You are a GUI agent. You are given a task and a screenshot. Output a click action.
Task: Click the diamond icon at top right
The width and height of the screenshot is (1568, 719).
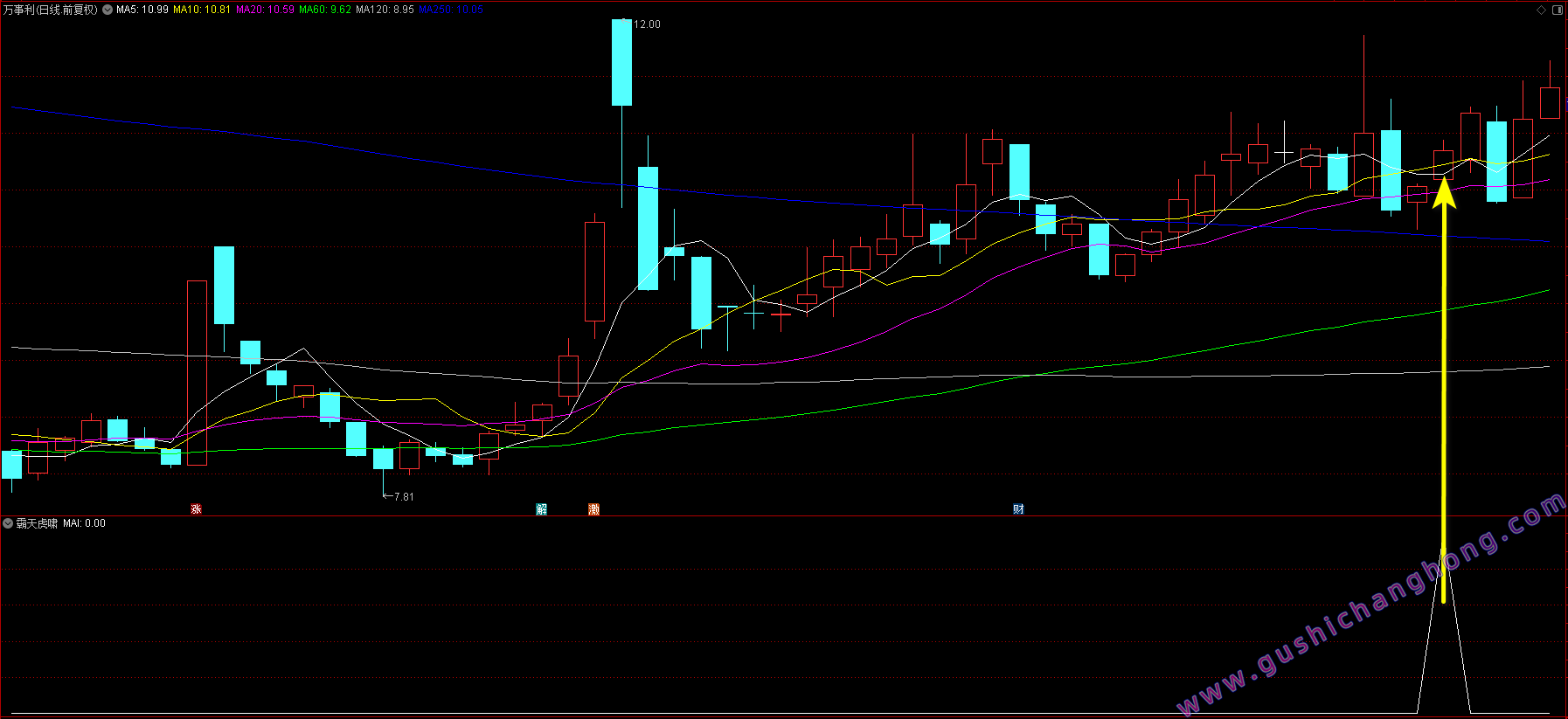[x=1541, y=10]
